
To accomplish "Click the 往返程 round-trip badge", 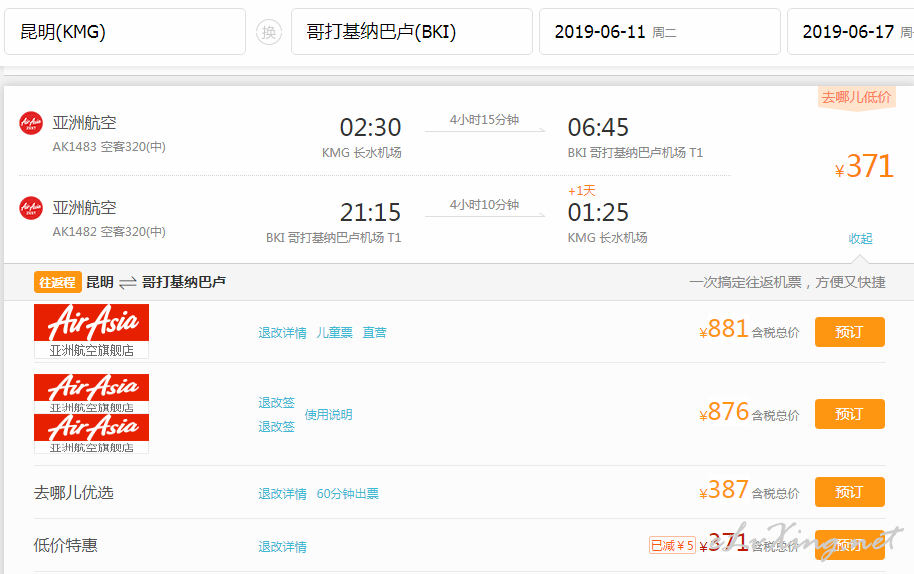I will 57,282.
